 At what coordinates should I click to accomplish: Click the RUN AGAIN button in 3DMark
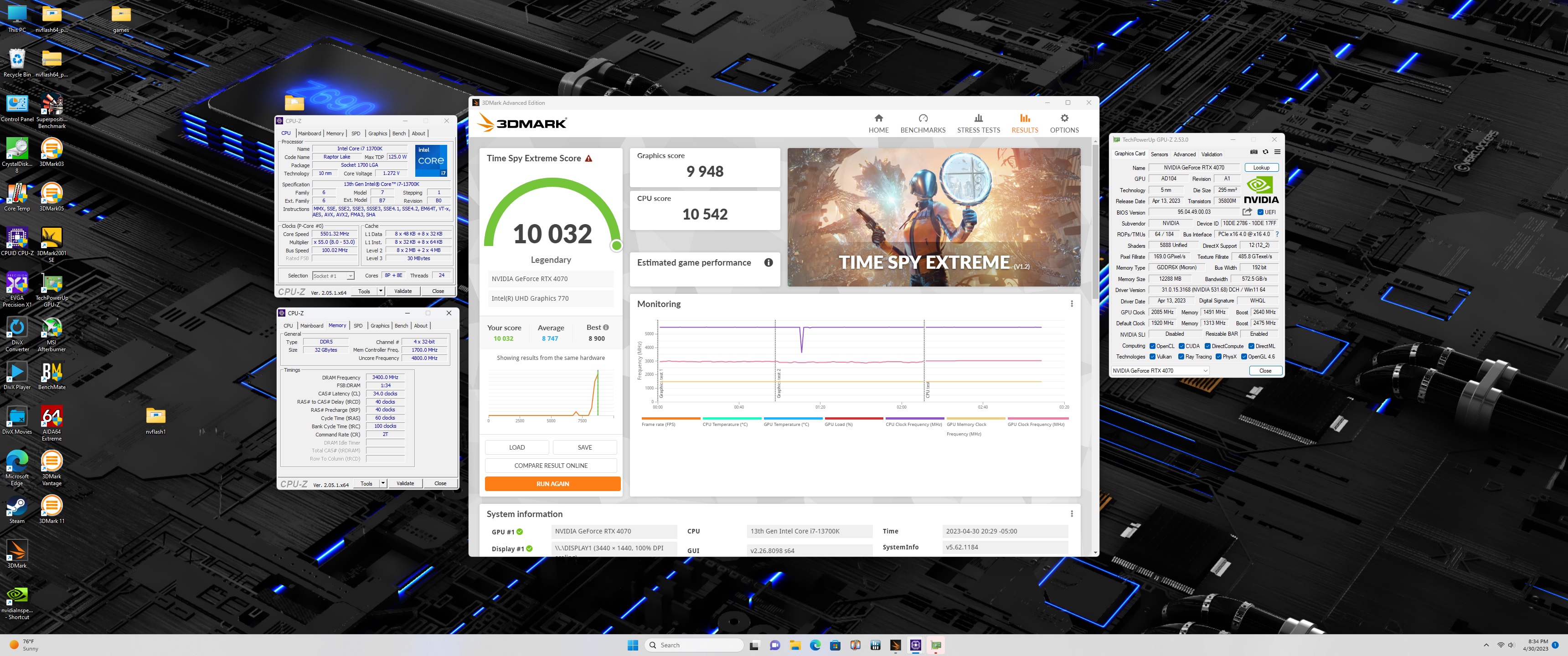[x=552, y=483]
